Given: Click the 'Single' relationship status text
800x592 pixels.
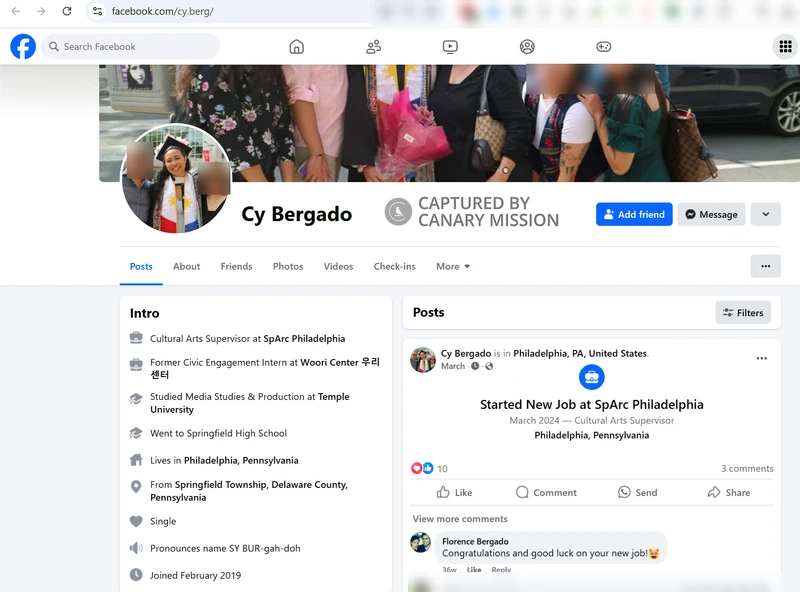Looking at the screenshot, I should point(163,521).
